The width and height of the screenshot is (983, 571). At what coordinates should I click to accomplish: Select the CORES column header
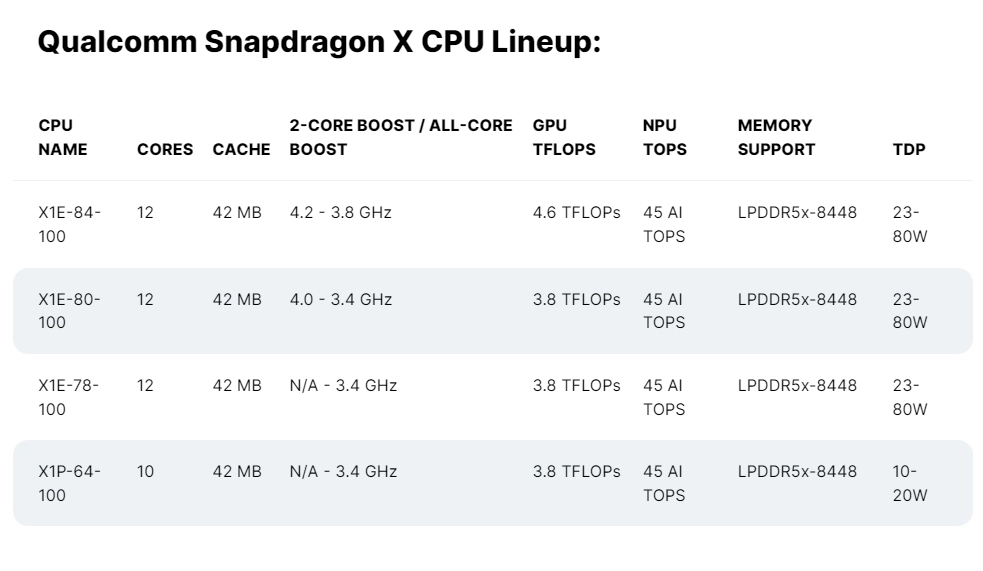coord(165,150)
